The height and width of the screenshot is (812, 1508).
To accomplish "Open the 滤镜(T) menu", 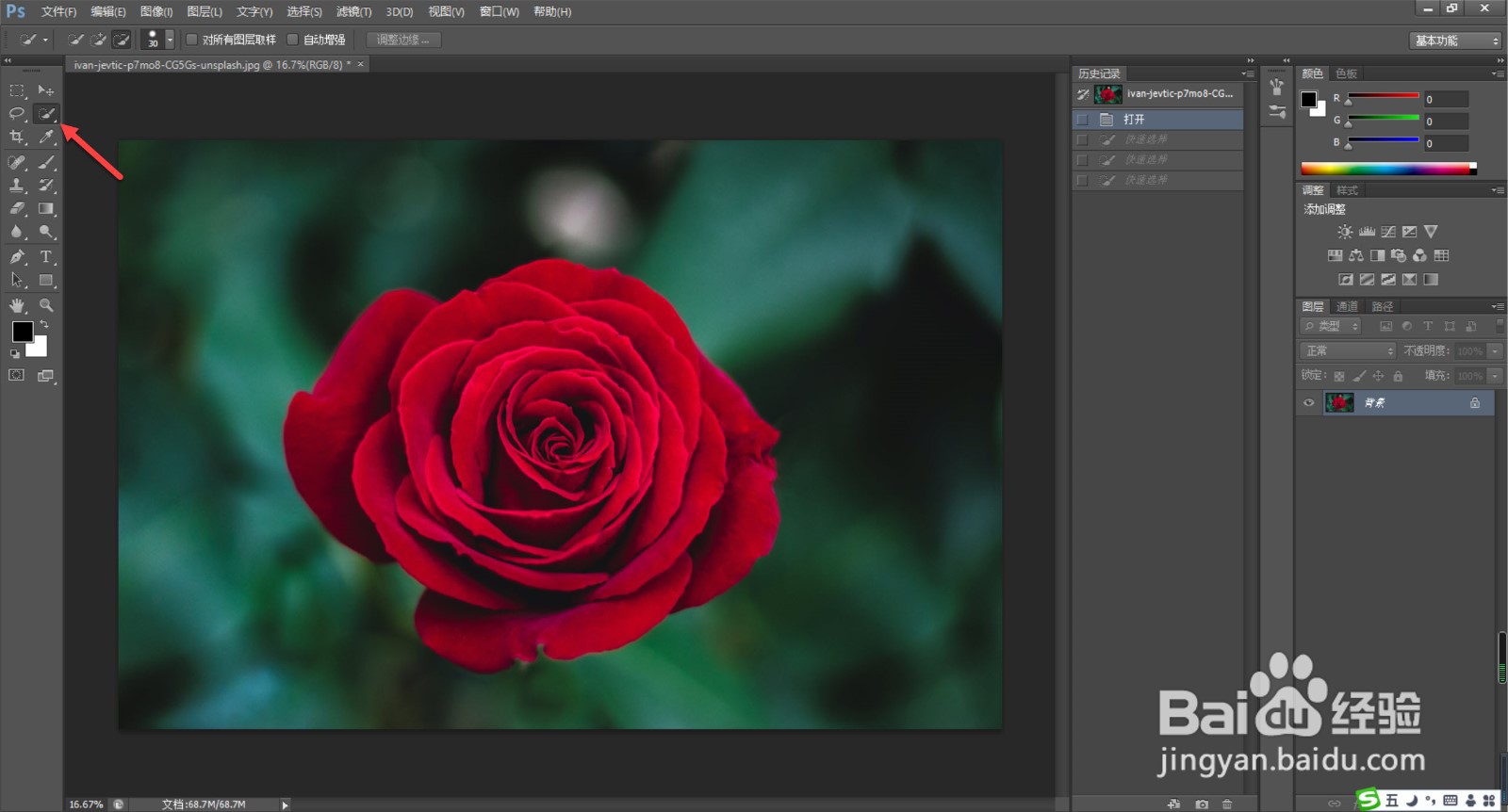I will click(x=353, y=11).
